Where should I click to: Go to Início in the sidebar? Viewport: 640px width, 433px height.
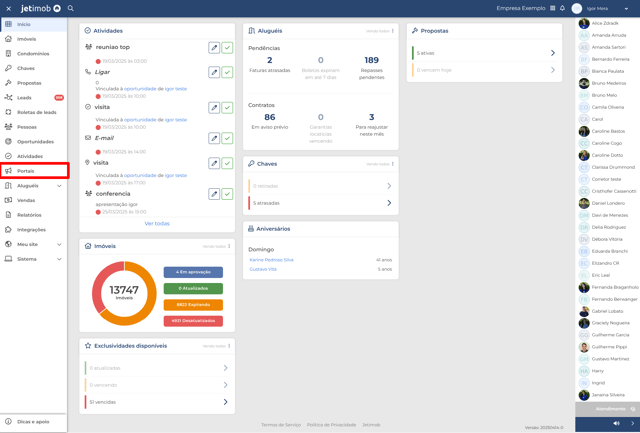33,24
